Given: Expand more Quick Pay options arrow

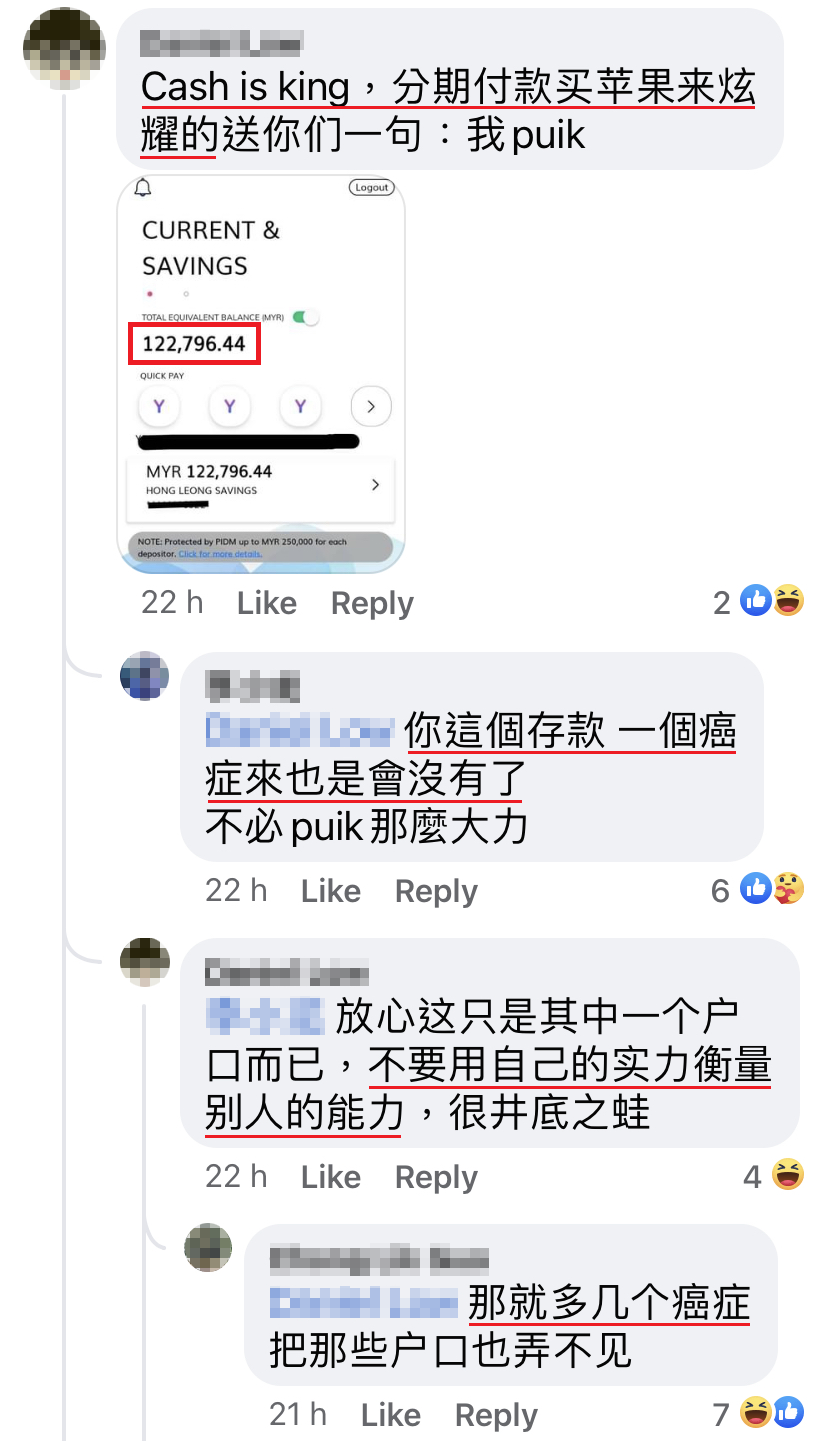Looking at the screenshot, I should tap(371, 406).
